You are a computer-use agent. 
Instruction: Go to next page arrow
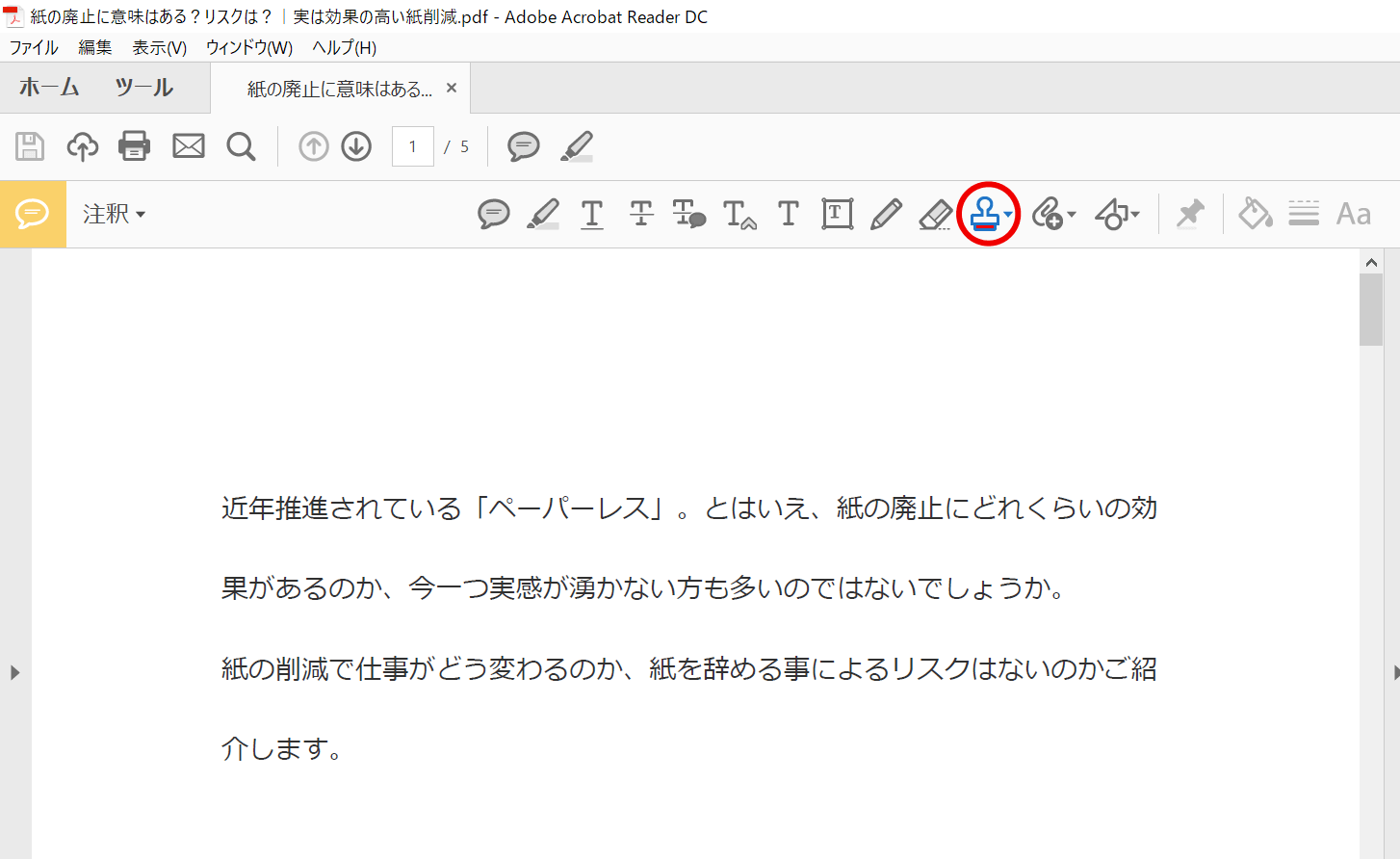point(356,146)
